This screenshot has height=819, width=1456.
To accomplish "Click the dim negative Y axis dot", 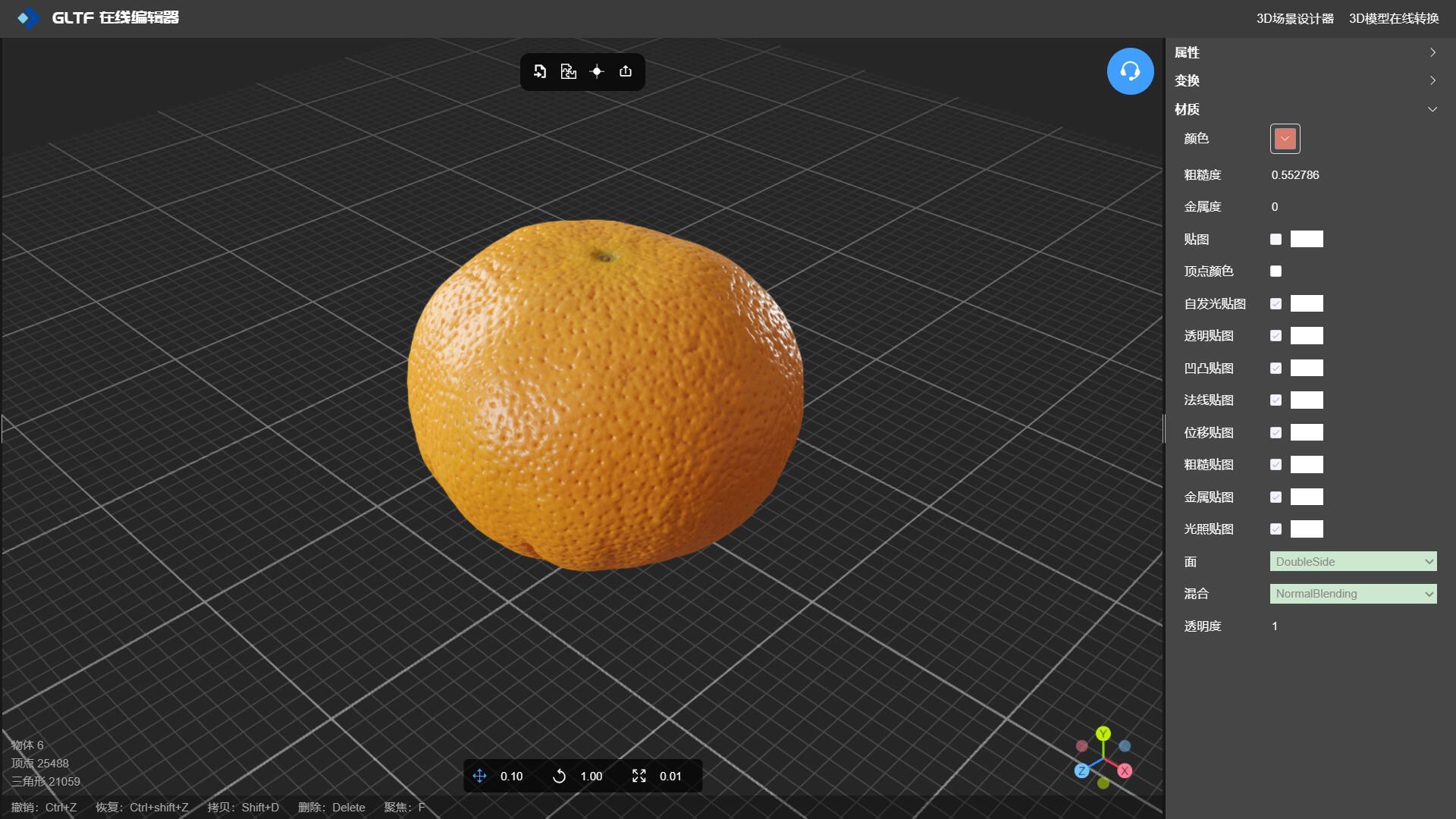I will click(1103, 783).
